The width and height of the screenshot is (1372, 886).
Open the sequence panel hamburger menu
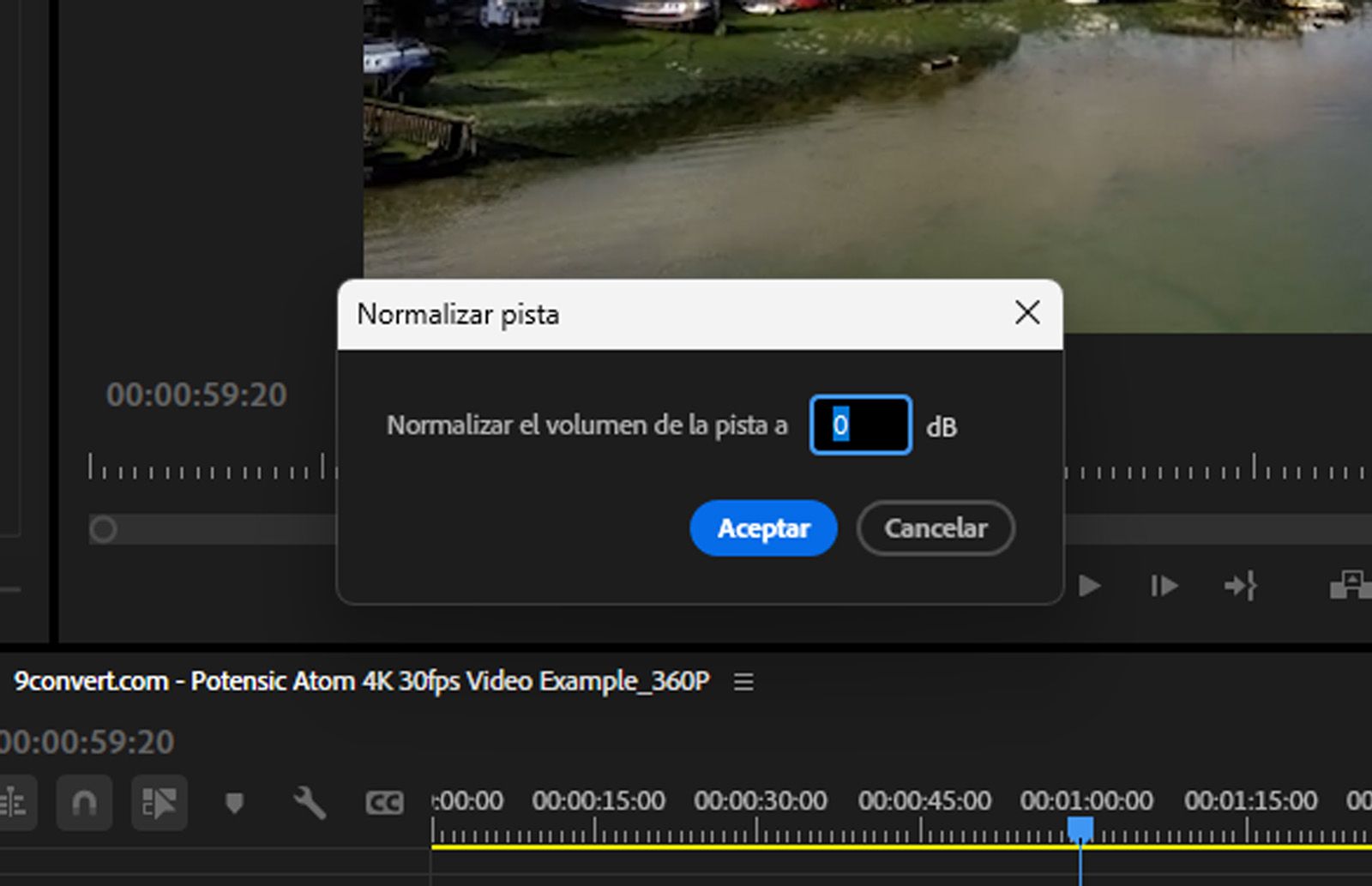pos(743,682)
